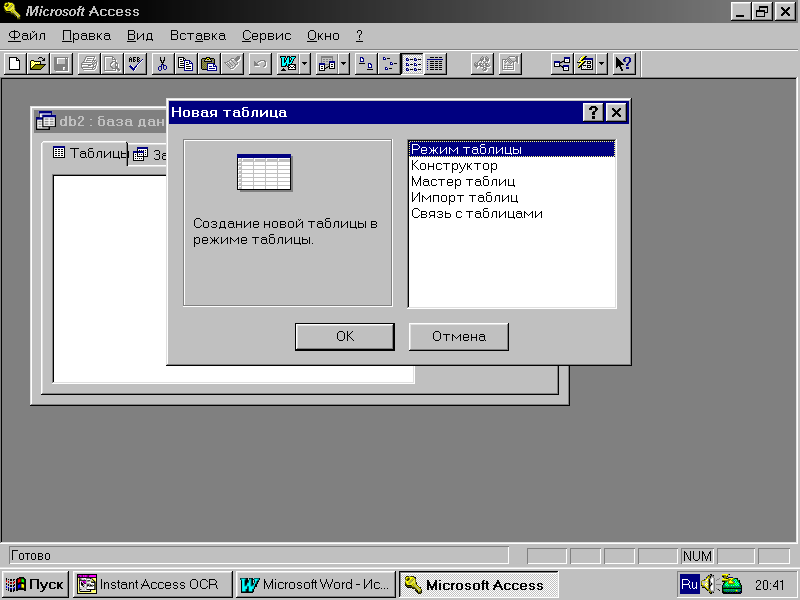Screen dimensions: 800x600
Task: Select Режим таблицы in the list
Action: click(512, 149)
